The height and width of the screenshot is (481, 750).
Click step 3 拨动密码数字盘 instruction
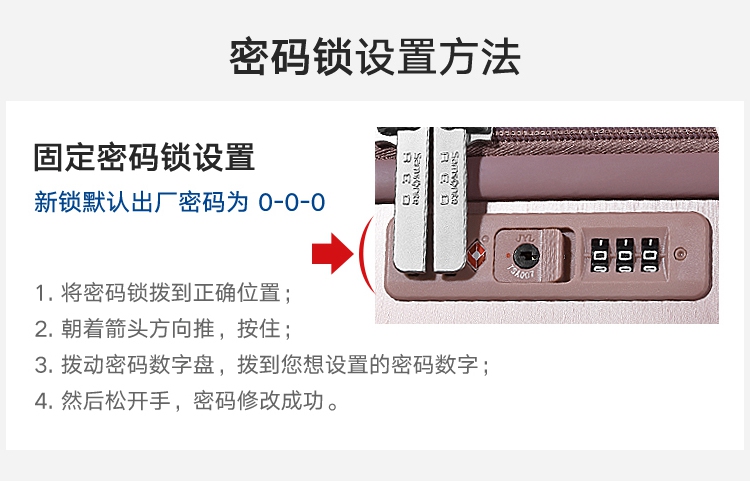pyautogui.click(x=262, y=364)
